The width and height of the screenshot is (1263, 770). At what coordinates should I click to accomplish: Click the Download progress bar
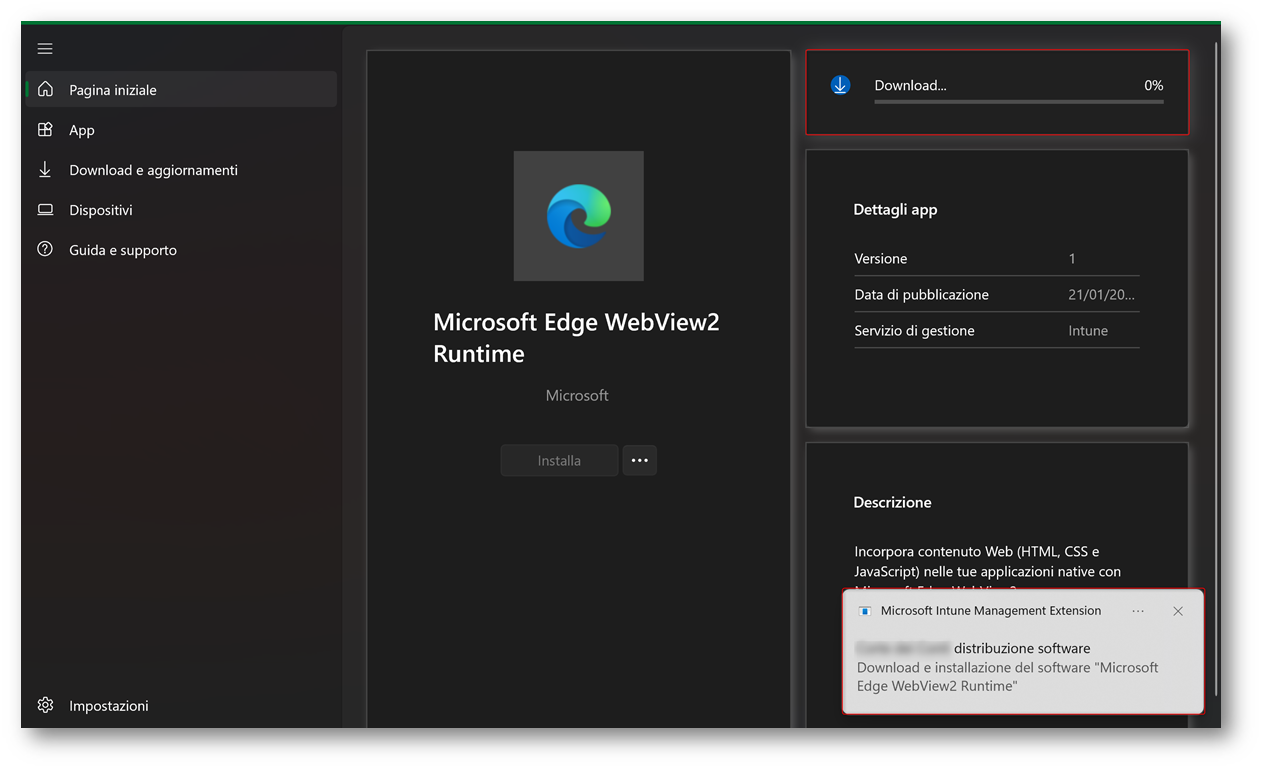click(x=1018, y=101)
